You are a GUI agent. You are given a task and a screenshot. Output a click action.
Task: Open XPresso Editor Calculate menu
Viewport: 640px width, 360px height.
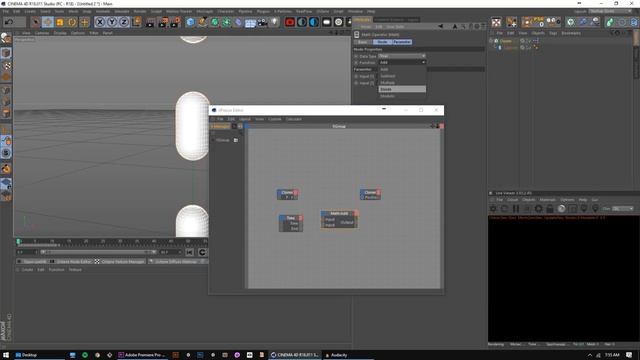(293, 119)
